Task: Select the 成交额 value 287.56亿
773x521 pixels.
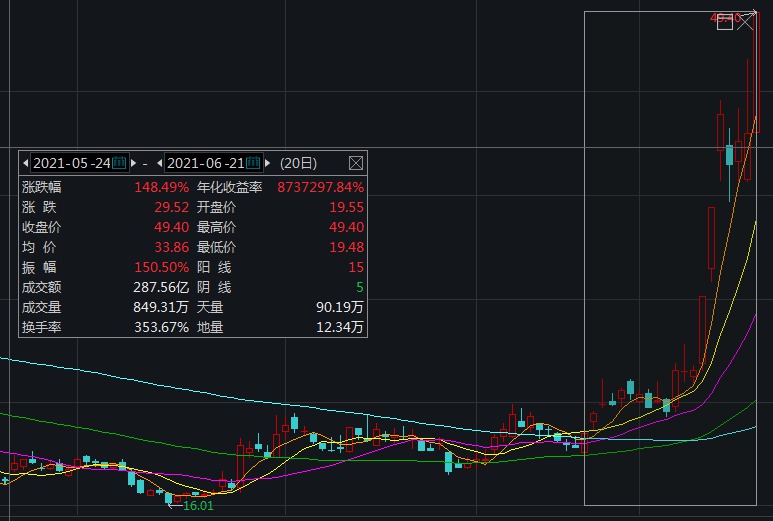Action: pyautogui.click(x=161, y=287)
